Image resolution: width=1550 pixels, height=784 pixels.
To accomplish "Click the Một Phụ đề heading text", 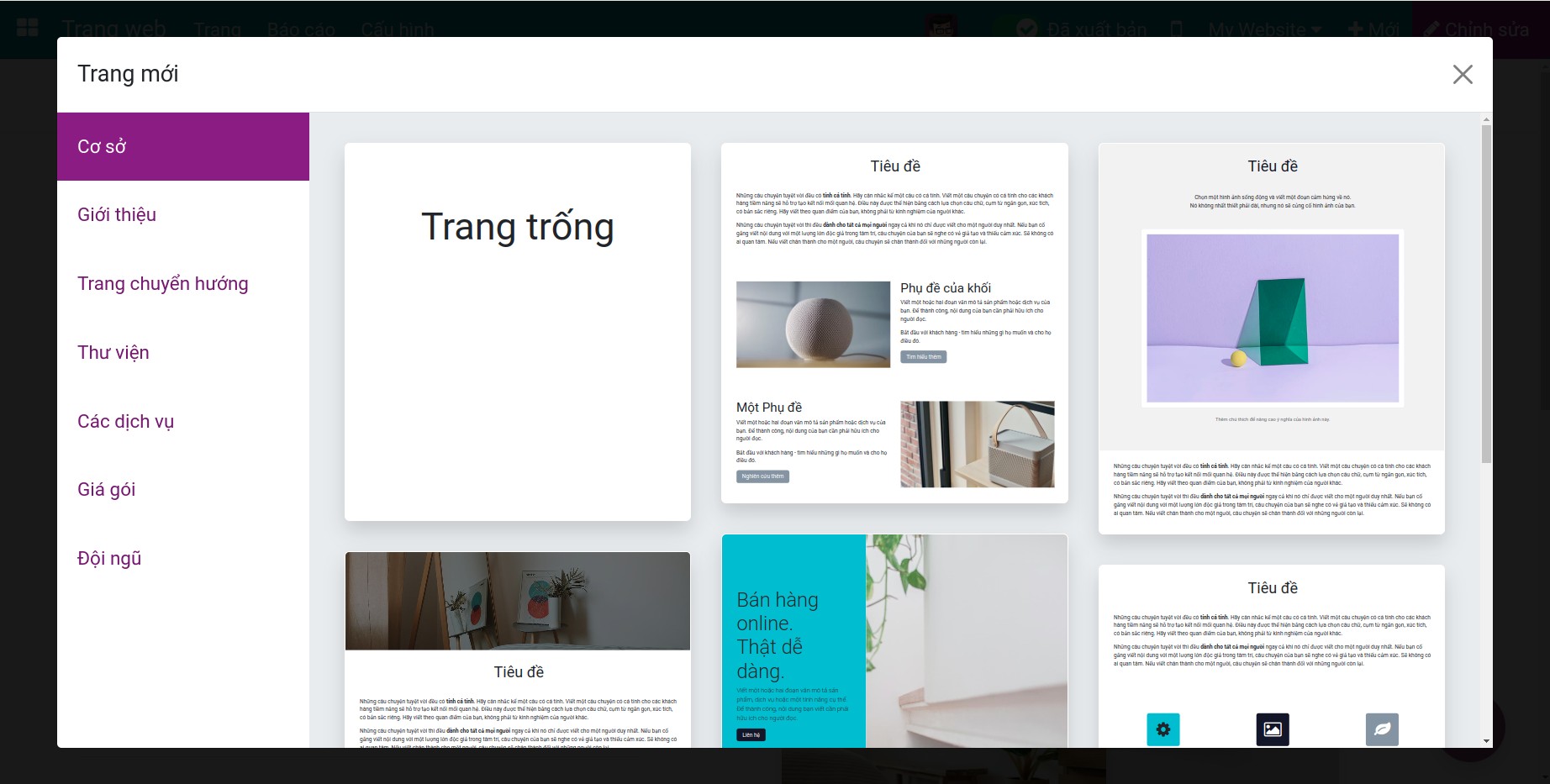I will 769,408.
